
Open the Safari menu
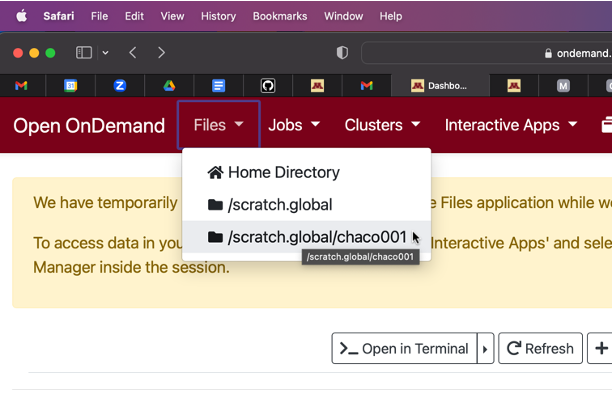(x=59, y=16)
